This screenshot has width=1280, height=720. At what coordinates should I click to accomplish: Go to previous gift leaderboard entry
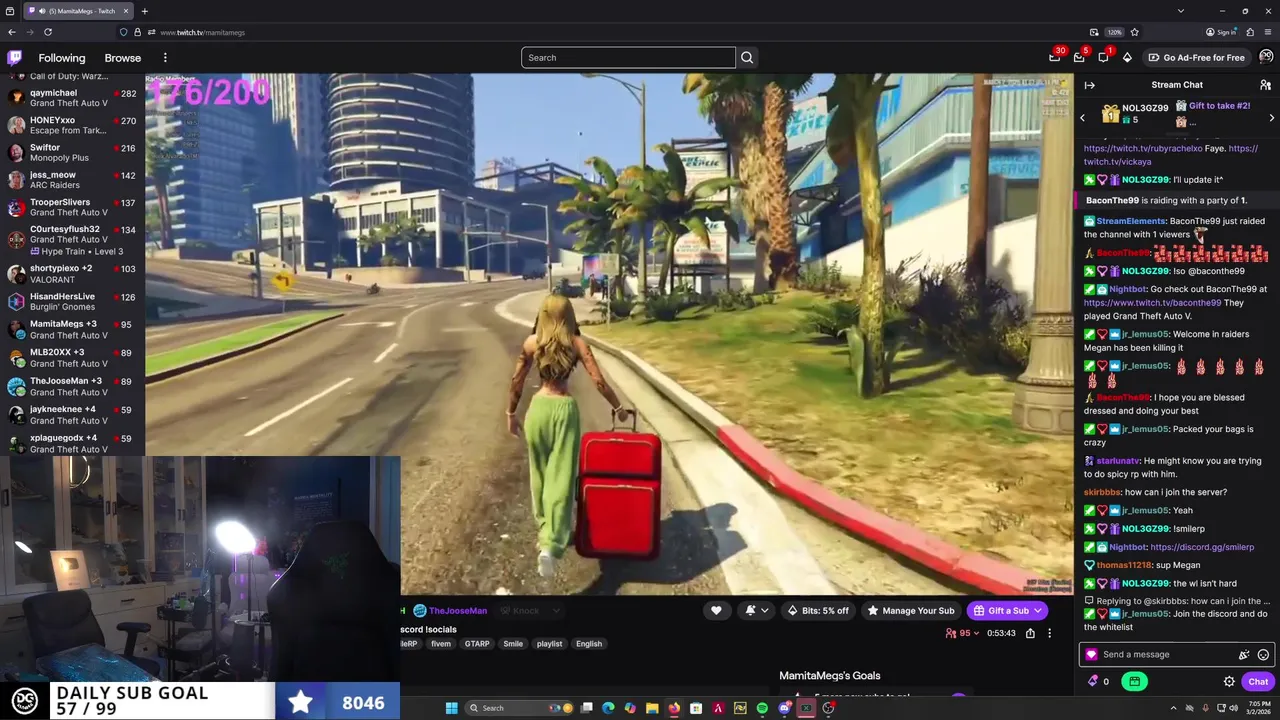(x=1082, y=118)
